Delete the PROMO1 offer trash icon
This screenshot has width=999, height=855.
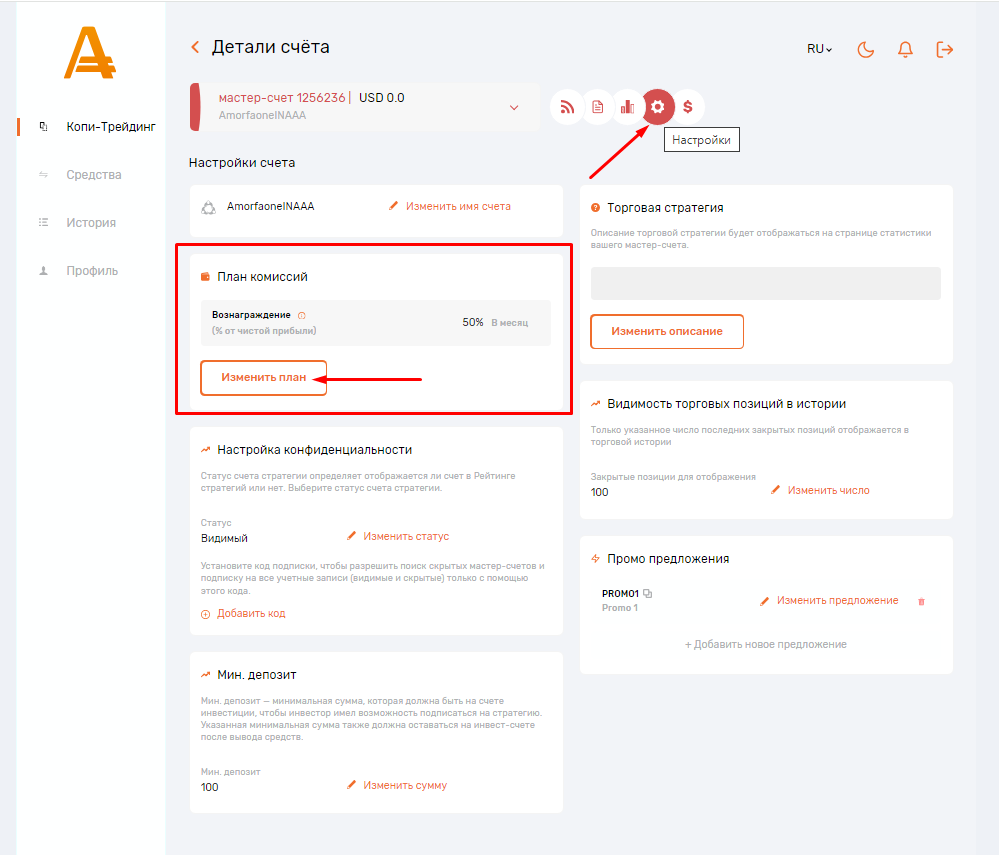coord(922,601)
